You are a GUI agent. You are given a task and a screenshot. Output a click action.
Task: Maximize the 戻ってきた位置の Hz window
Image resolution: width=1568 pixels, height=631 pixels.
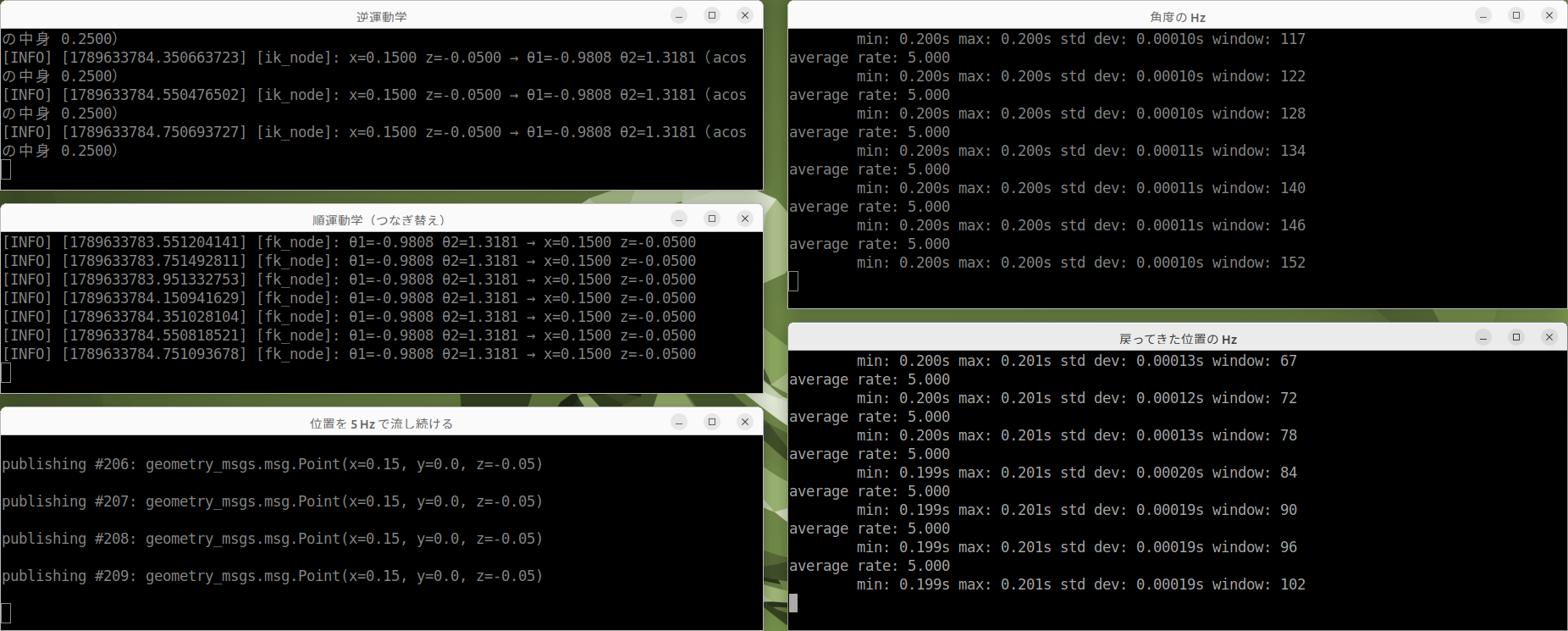point(1516,337)
